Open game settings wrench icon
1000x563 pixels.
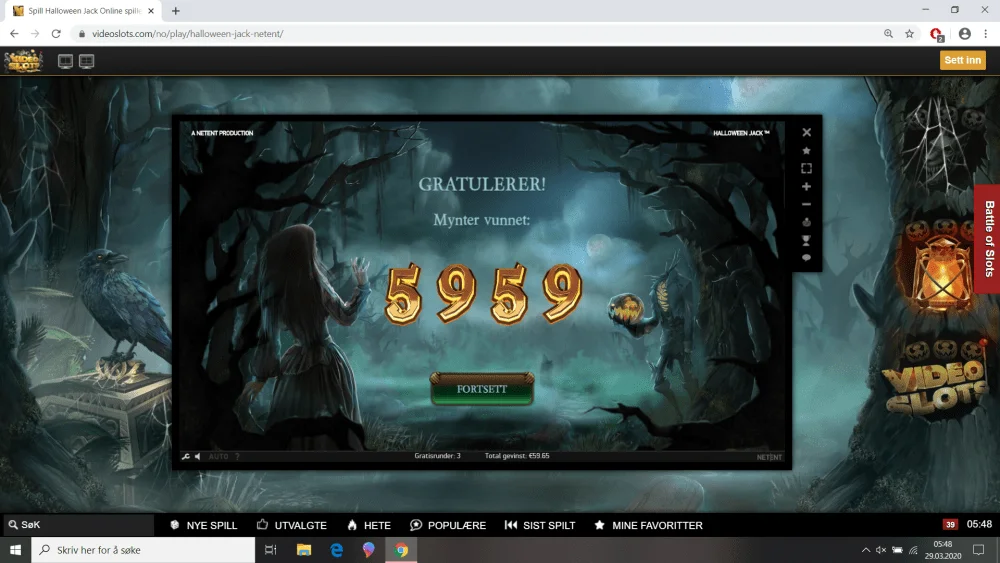pyautogui.click(x=186, y=457)
